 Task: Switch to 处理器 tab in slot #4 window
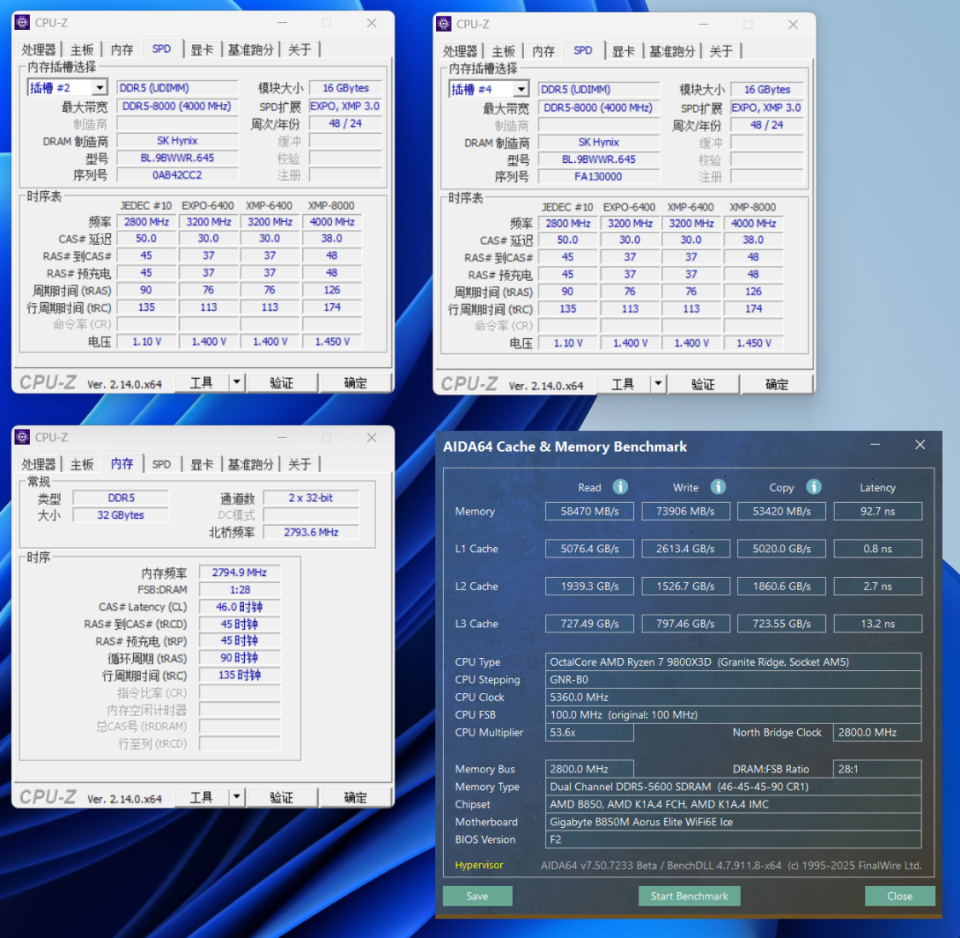[x=460, y=51]
